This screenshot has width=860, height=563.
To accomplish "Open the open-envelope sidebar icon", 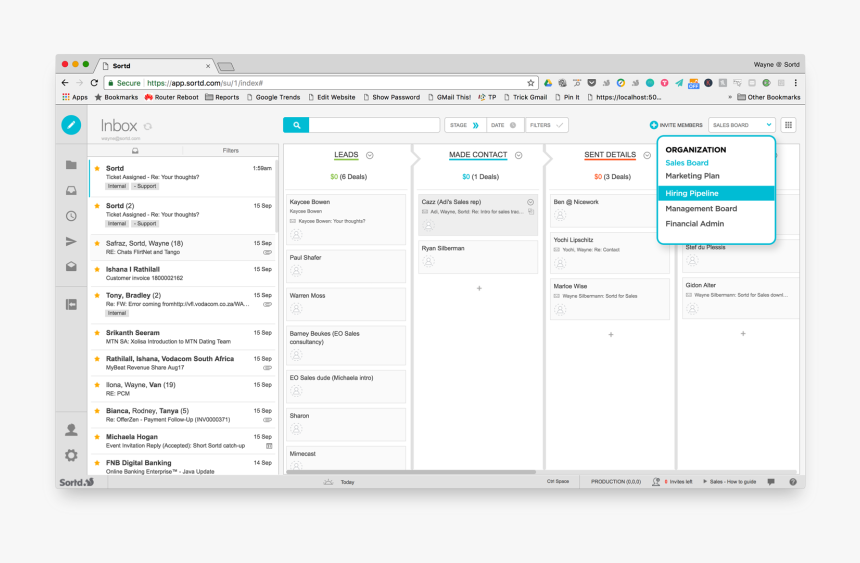I will tap(71, 267).
